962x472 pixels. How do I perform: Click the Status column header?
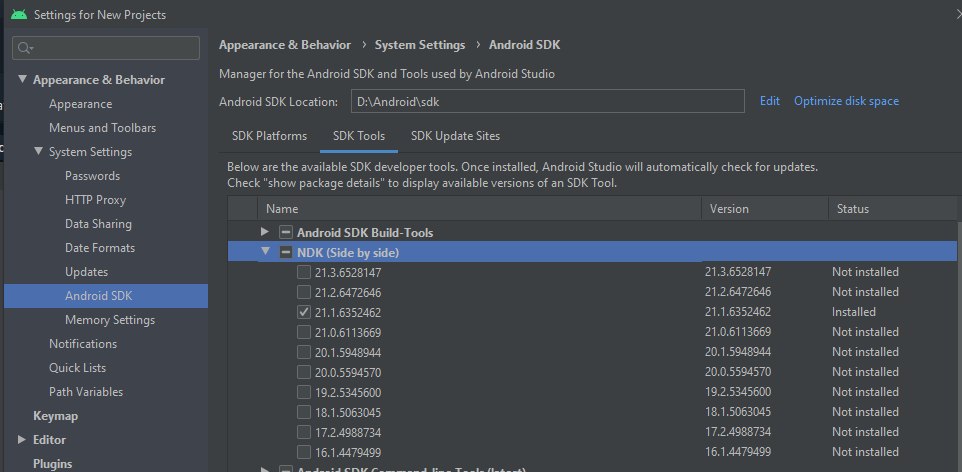(x=893, y=209)
